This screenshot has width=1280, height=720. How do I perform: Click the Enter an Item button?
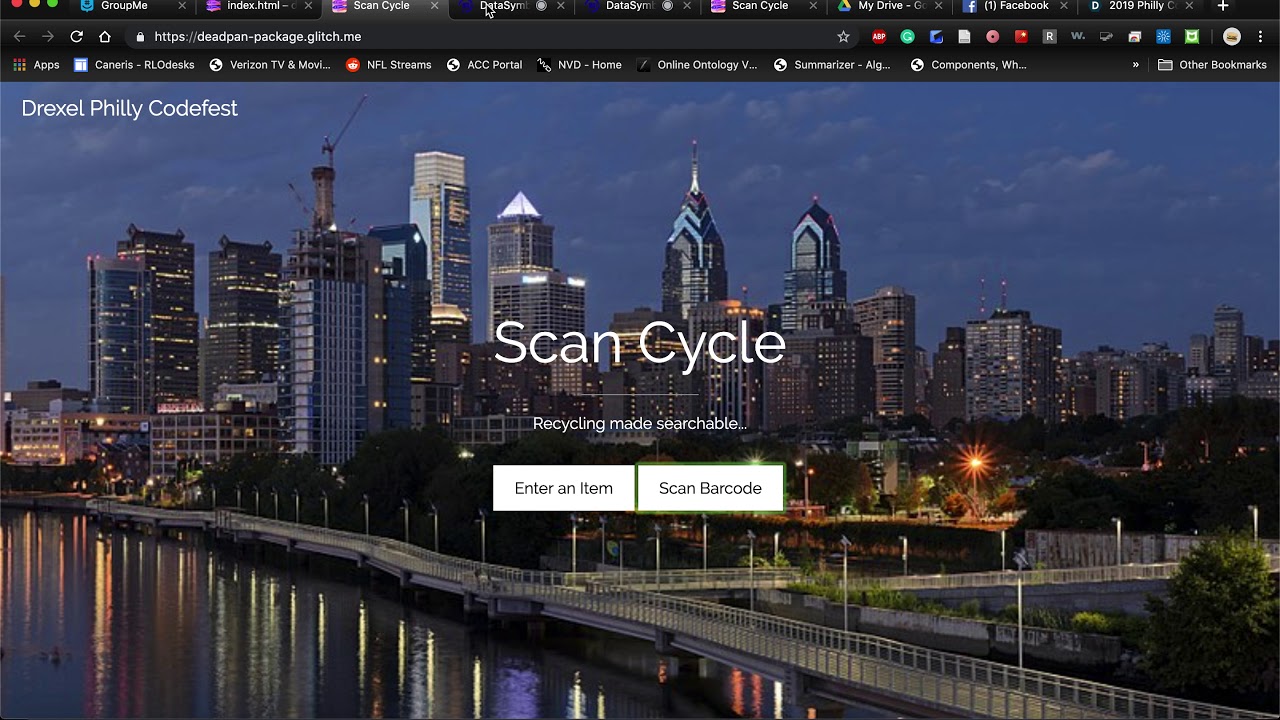564,488
